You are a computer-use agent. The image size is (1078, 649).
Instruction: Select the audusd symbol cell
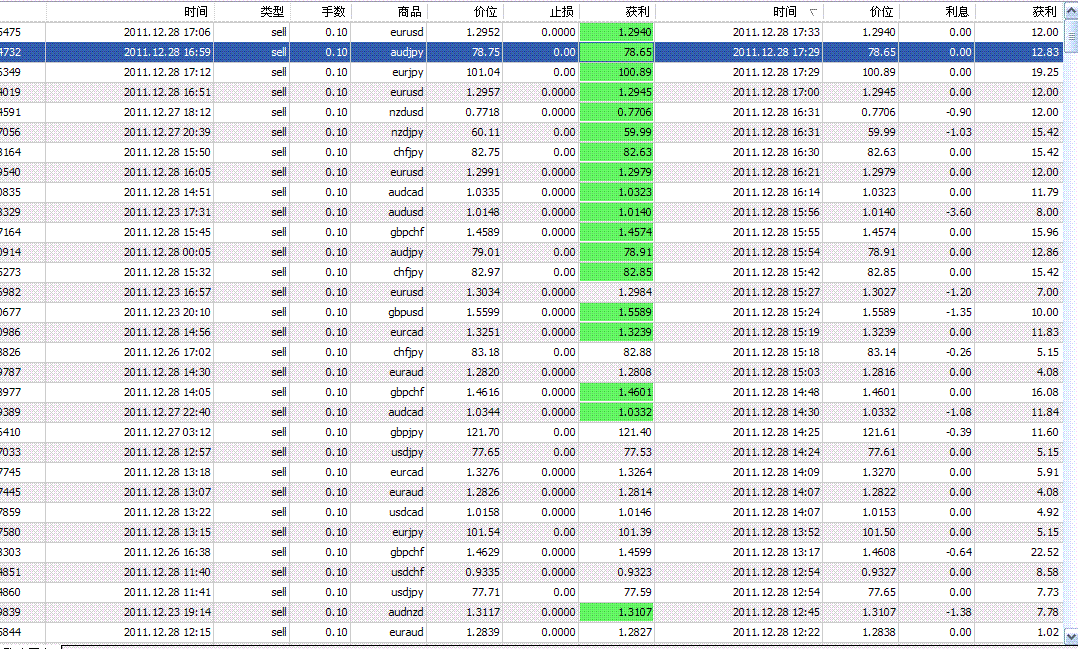tap(406, 212)
